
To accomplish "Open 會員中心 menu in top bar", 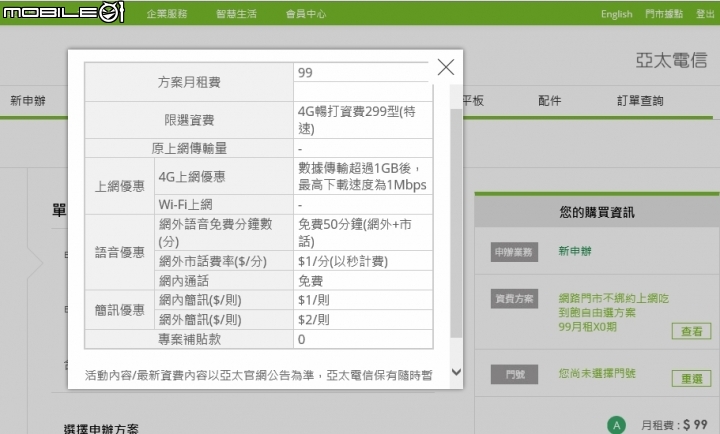I will pyautogui.click(x=306, y=14).
